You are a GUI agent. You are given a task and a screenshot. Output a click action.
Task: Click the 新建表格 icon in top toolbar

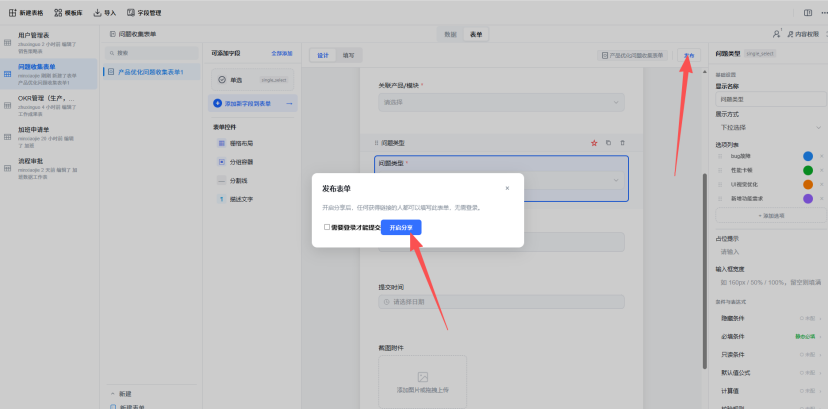coord(12,13)
